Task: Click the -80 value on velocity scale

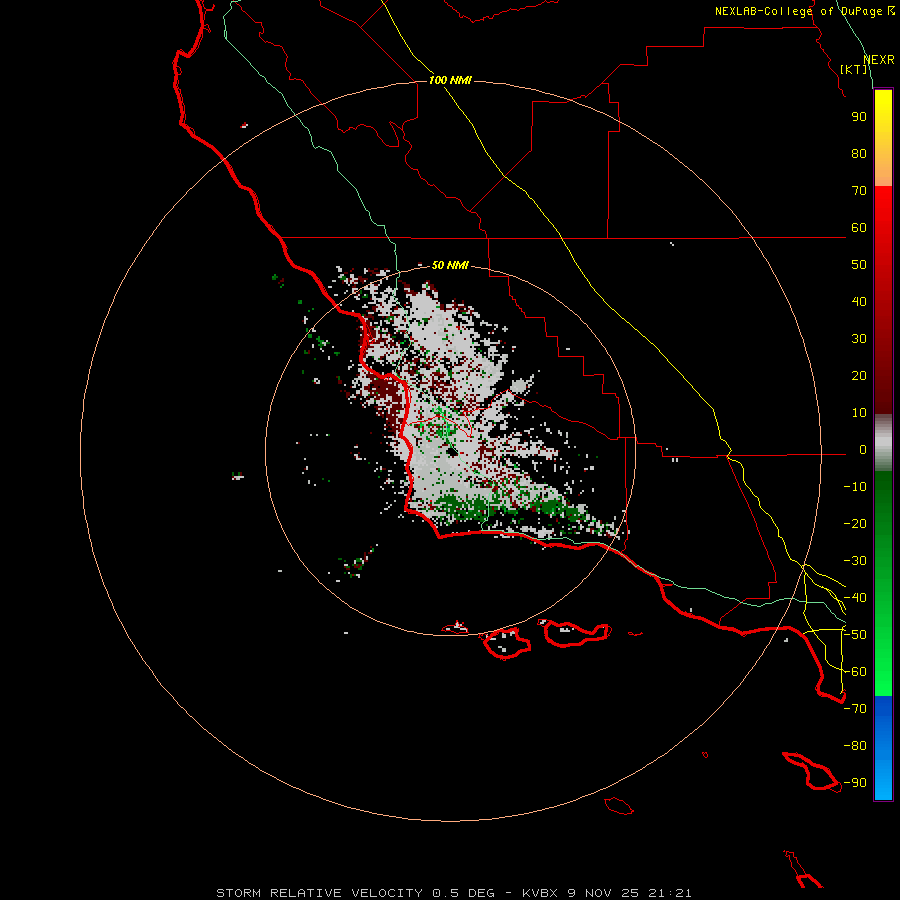Action: [x=855, y=746]
